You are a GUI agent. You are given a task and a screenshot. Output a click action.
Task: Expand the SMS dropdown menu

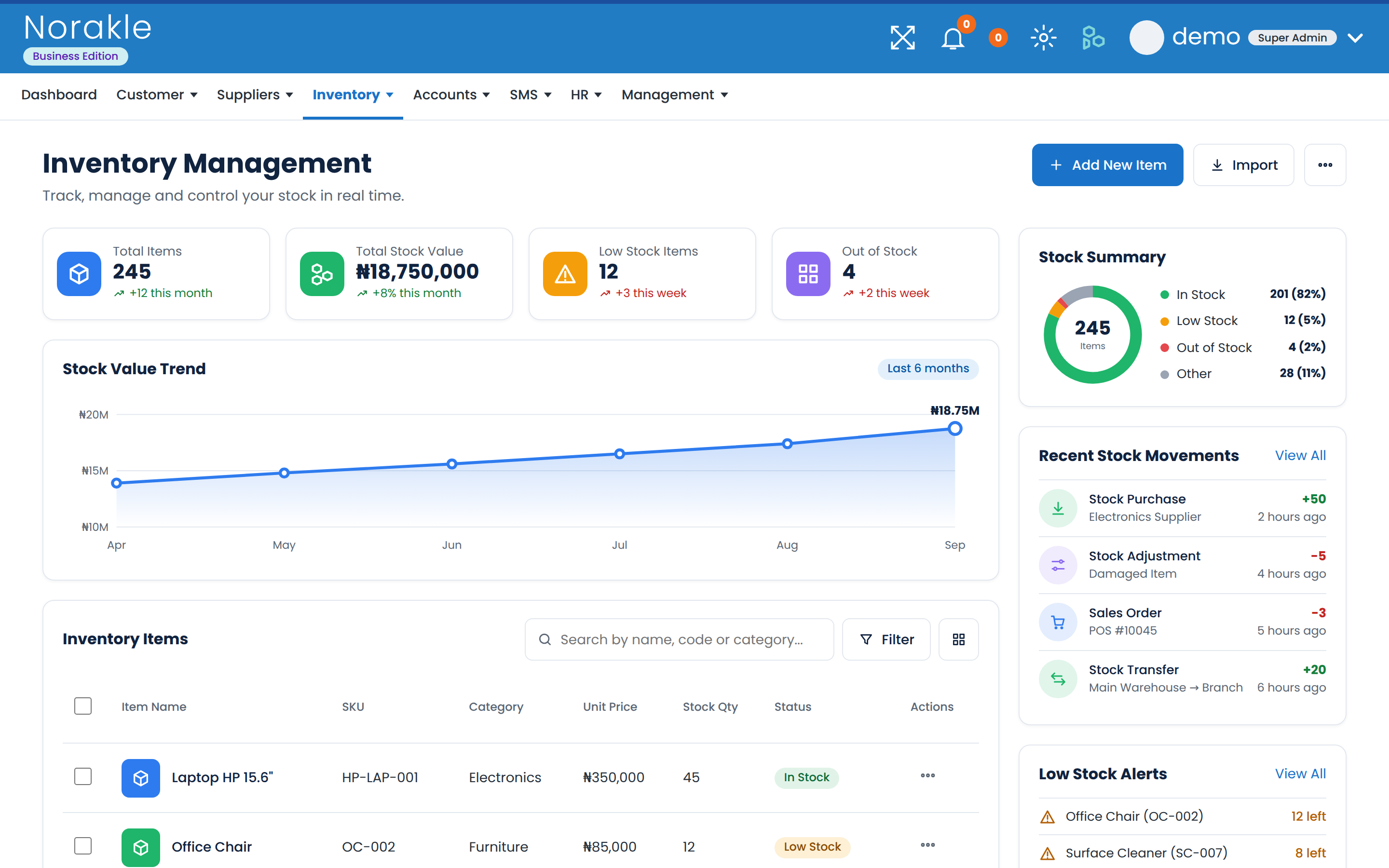531,95
